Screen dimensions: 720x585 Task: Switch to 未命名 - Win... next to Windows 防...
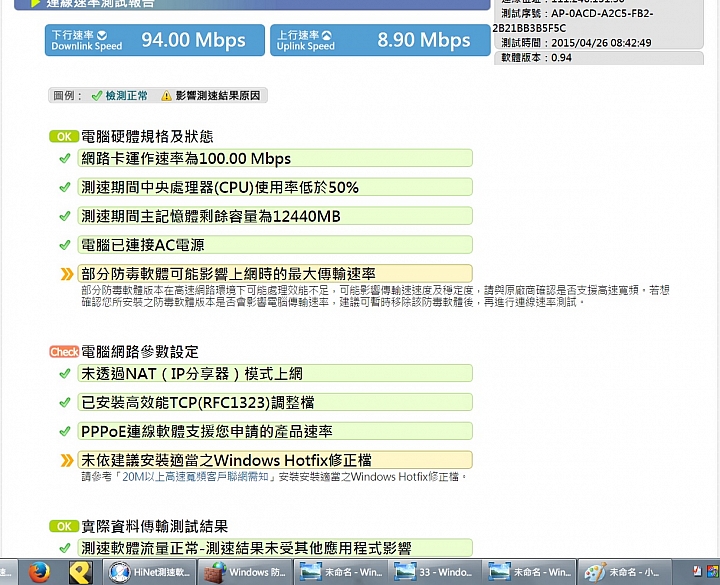click(340, 572)
